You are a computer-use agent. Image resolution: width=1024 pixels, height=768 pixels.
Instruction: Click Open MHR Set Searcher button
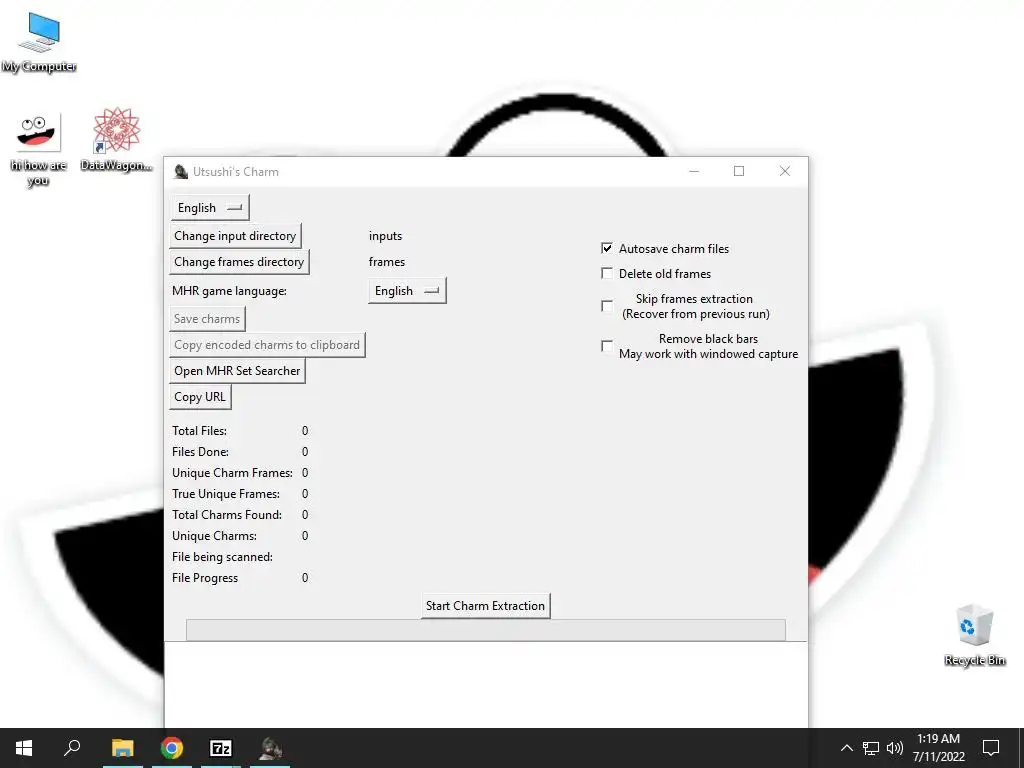[237, 371]
